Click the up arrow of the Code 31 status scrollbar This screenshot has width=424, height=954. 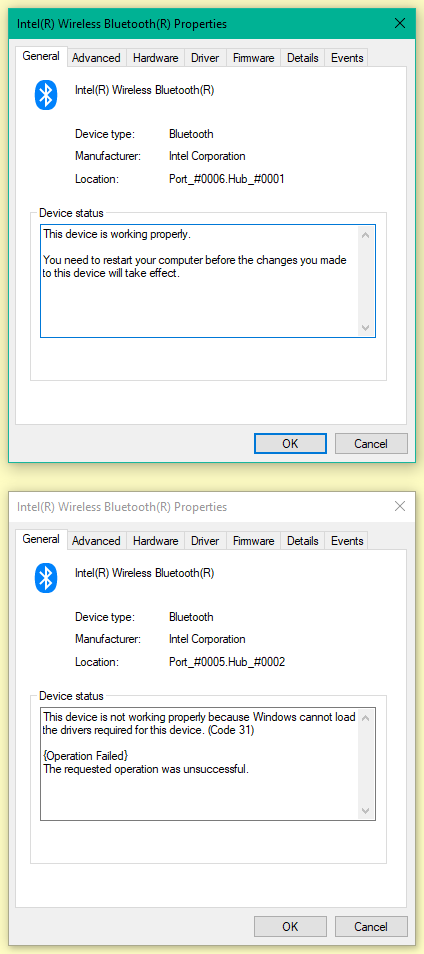click(366, 718)
